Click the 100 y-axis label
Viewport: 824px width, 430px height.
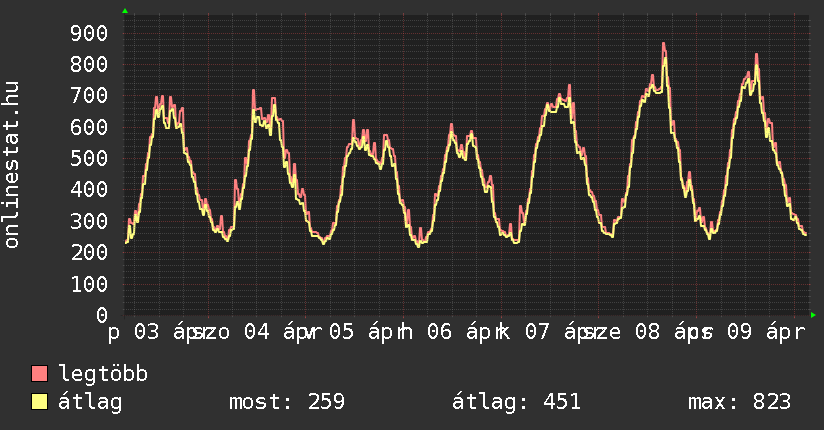[x=89, y=284]
